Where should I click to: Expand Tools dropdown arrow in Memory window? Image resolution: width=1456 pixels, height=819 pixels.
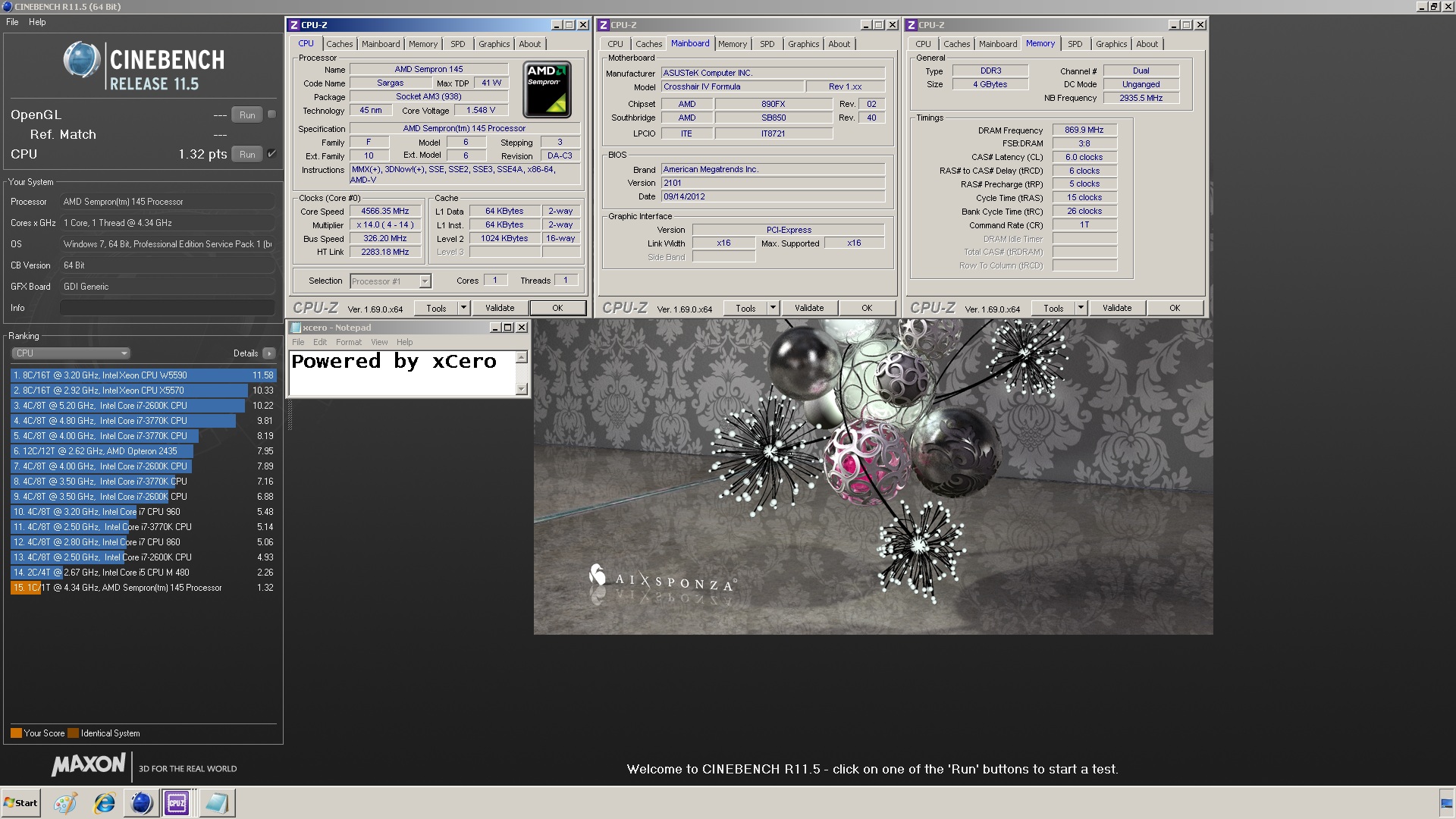click(1081, 308)
